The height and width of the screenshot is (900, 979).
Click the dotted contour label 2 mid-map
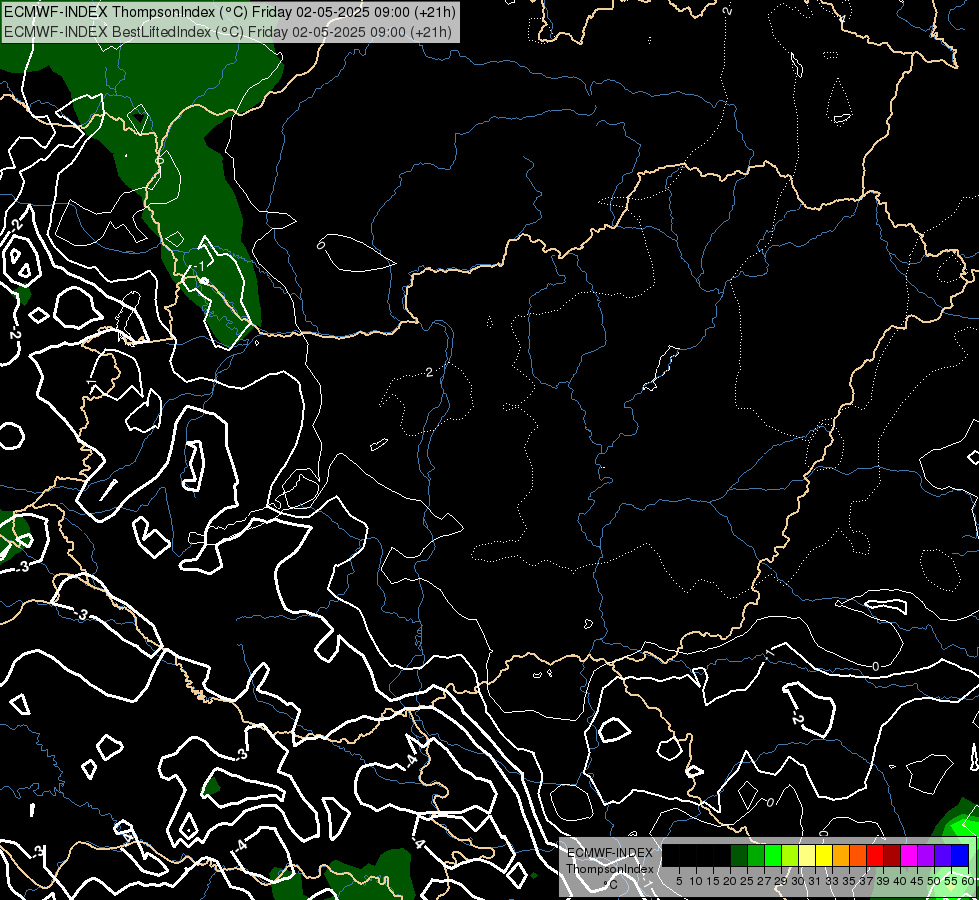tap(429, 372)
